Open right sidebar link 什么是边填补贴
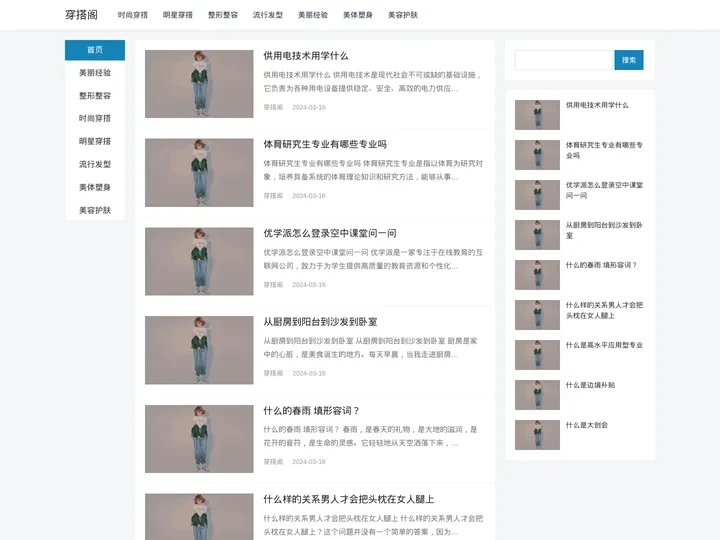Viewport: 720px width, 540px height. pyautogui.click(x=590, y=385)
